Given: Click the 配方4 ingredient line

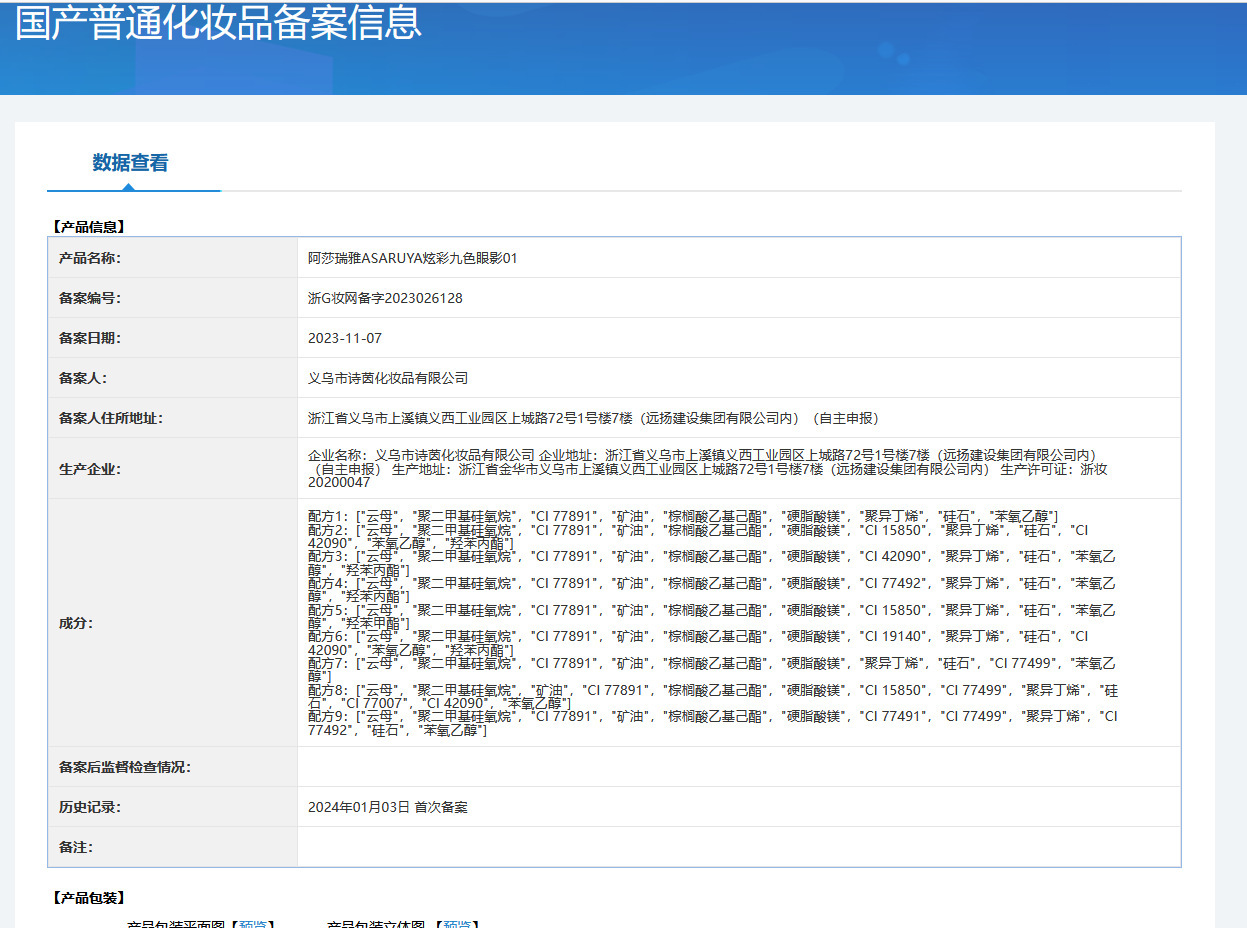Looking at the screenshot, I should (x=712, y=590).
